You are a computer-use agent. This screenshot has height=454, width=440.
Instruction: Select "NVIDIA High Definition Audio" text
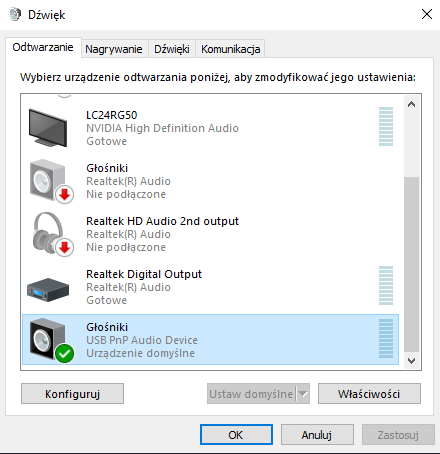tap(162, 128)
